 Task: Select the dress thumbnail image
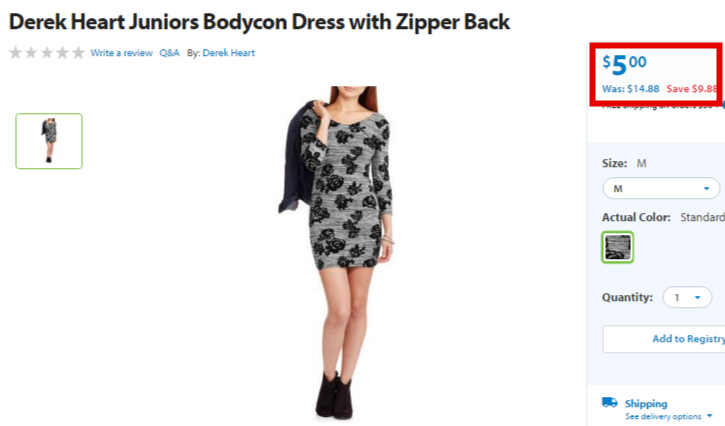pos(49,141)
